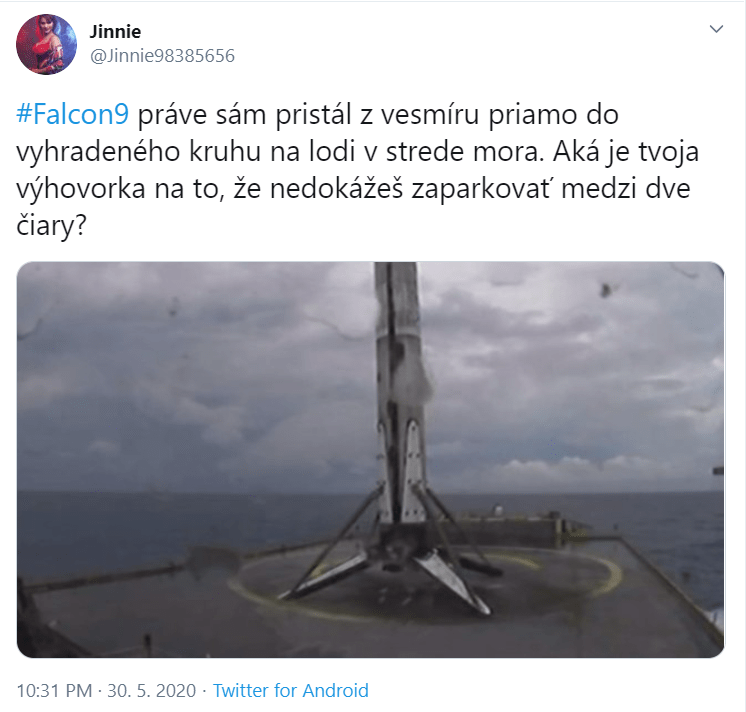
Task: Open Jinnie's round profile avatar
Action: click(46, 44)
